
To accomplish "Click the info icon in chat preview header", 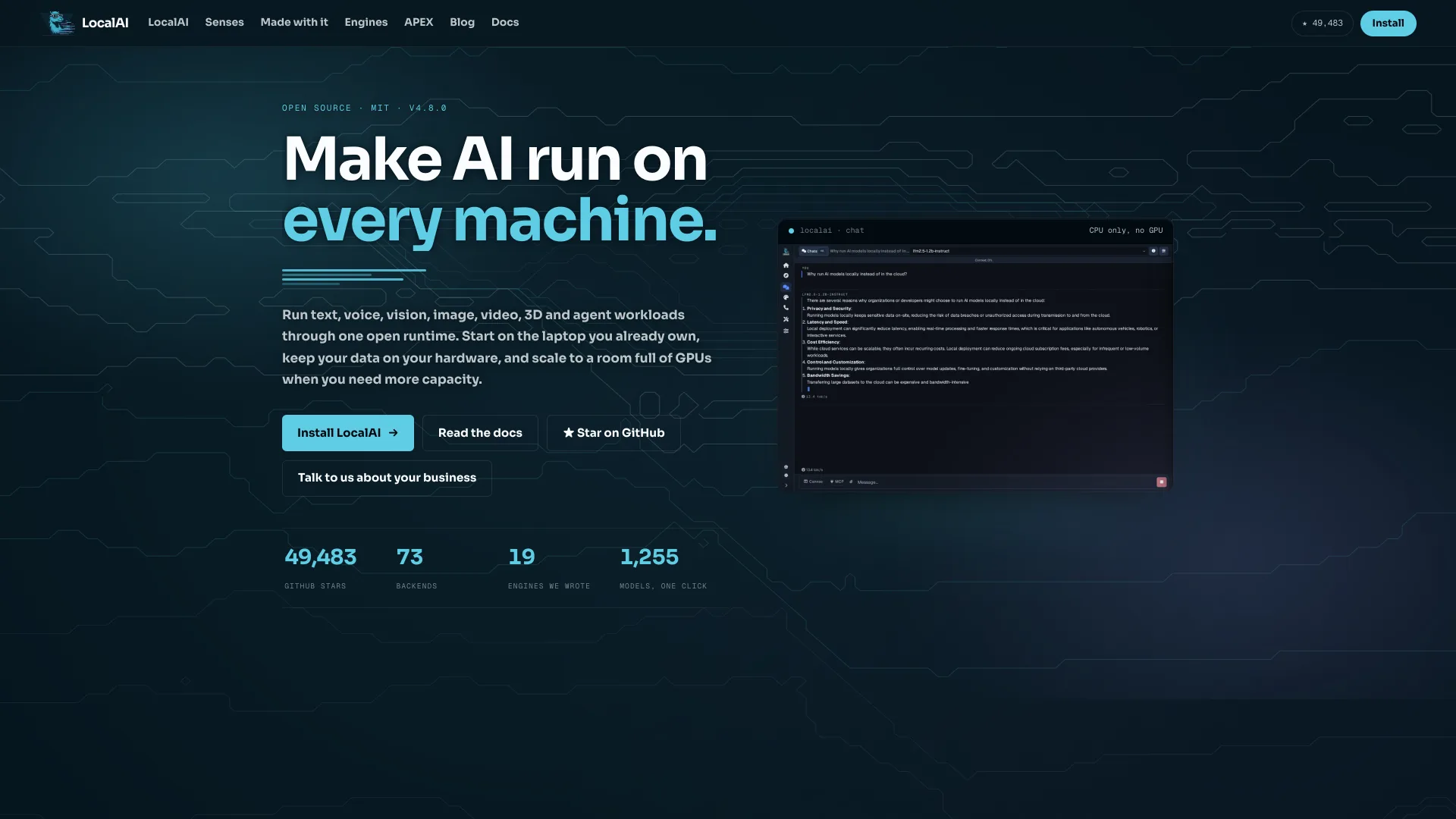I will 1153,251.
